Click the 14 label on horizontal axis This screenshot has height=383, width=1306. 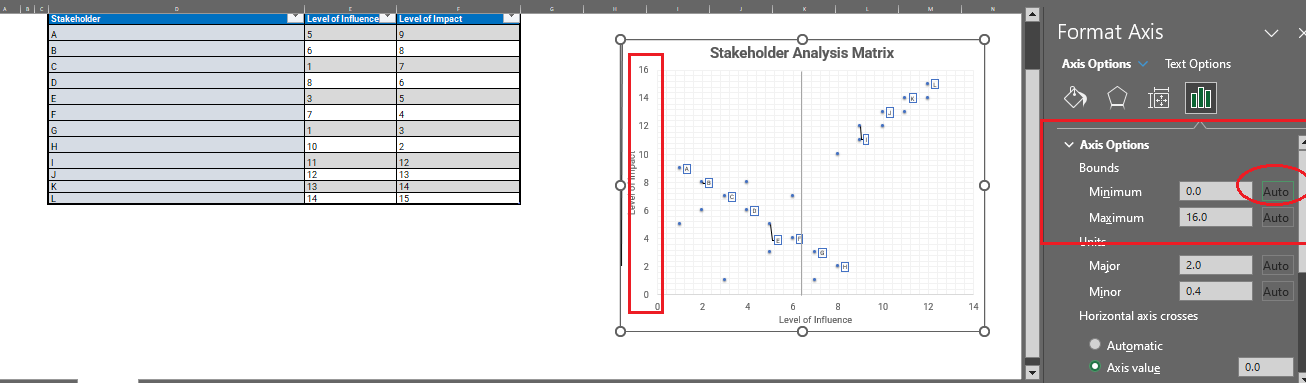tap(973, 306)
